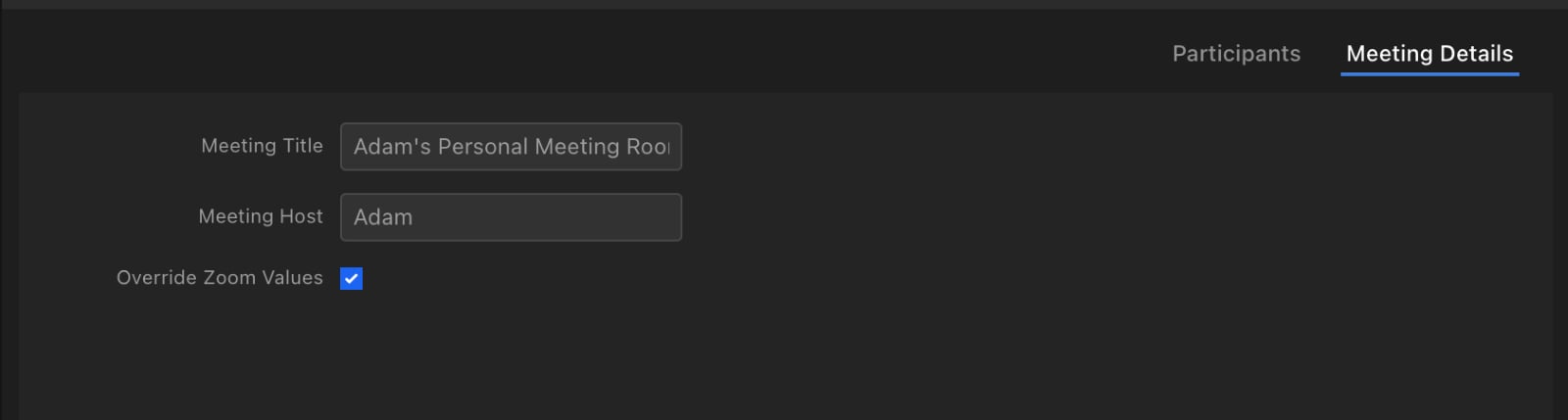Place cursor after Adam in host field
This screenshot has width=1568, height=420.
tap(414, 217)
